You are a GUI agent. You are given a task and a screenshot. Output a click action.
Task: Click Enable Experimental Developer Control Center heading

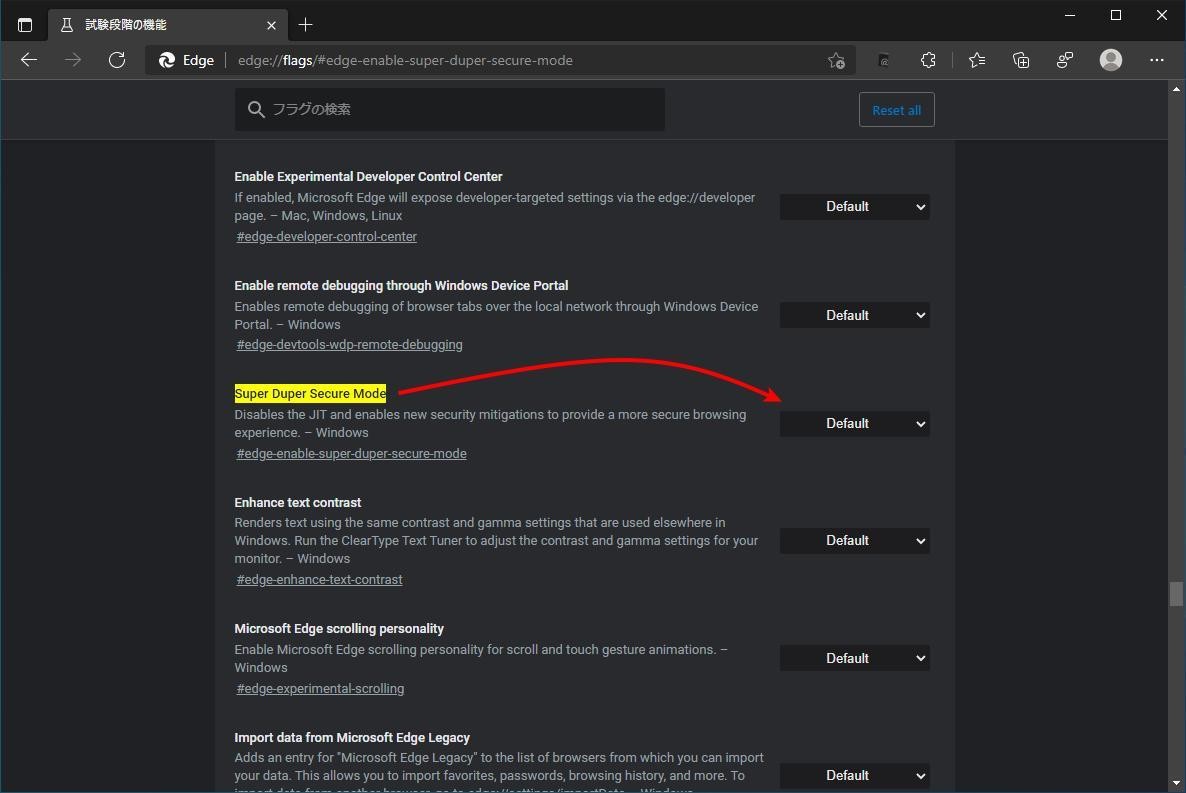pyautogui.click(x=368, y=176)
